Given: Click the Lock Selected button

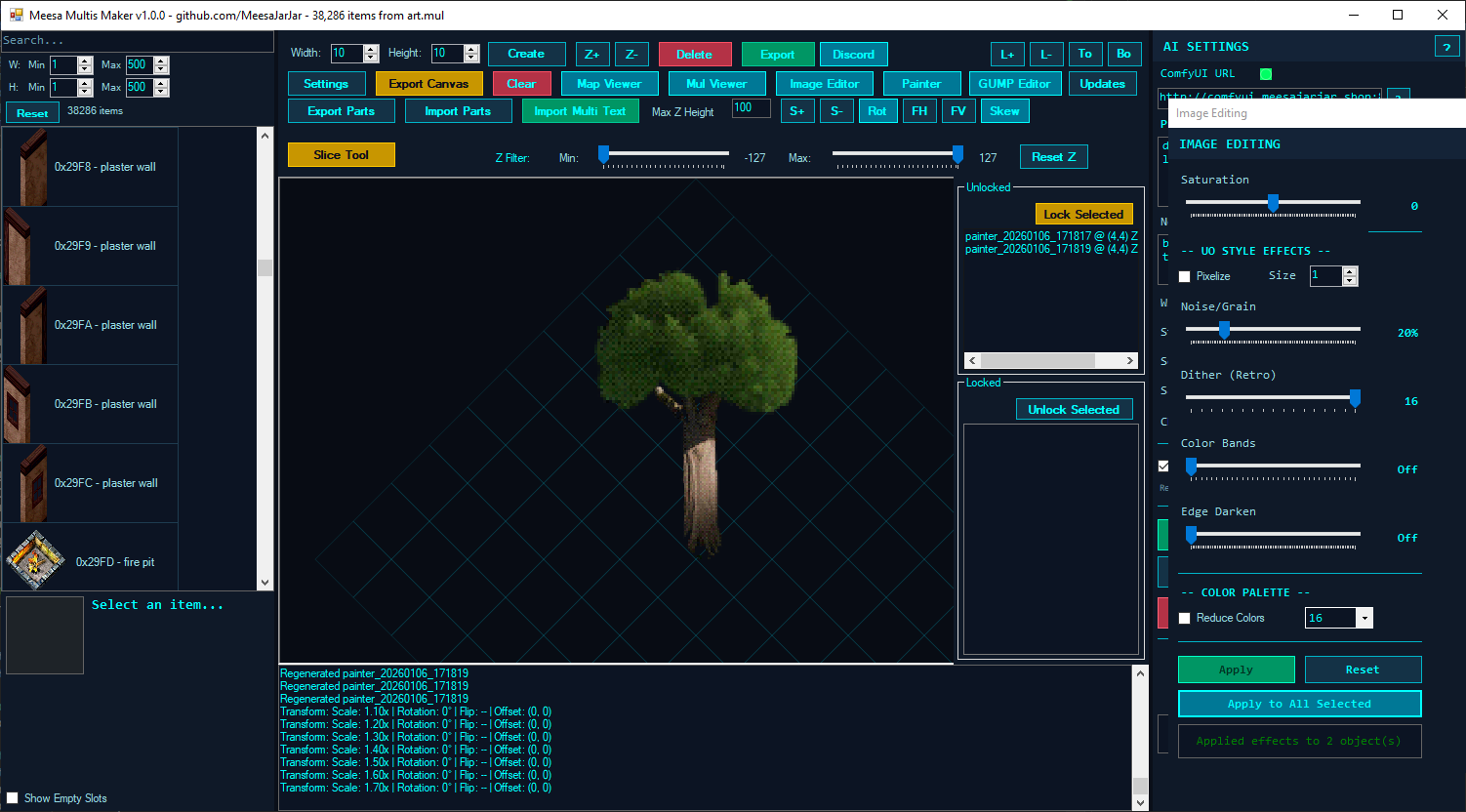Looking at the screenshot, I should tap(1083, 215).
